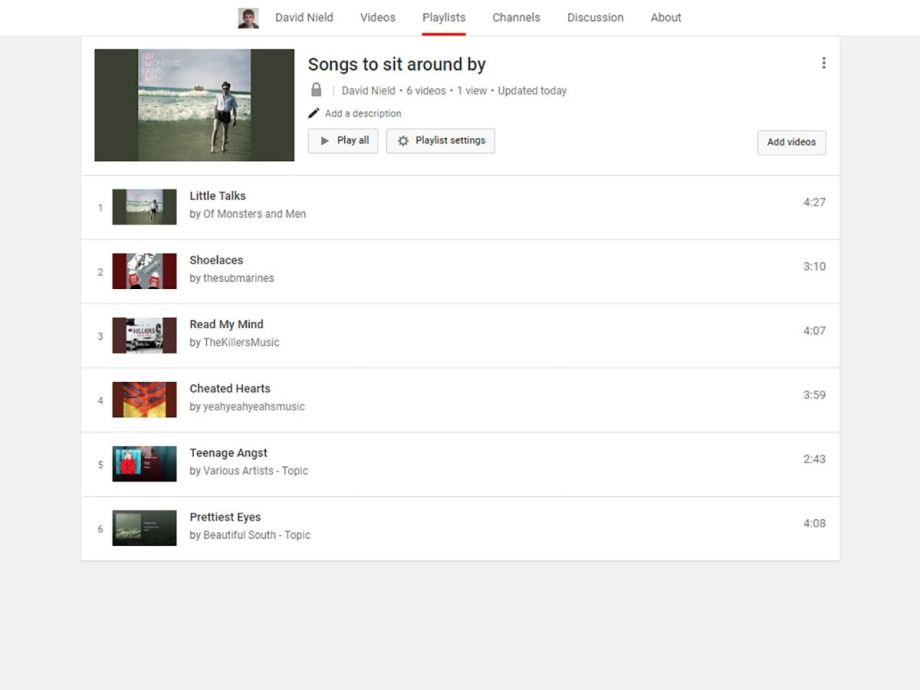Open the three-dot playlist options menu
Screen dimensions: 920x690
point(824,62)
